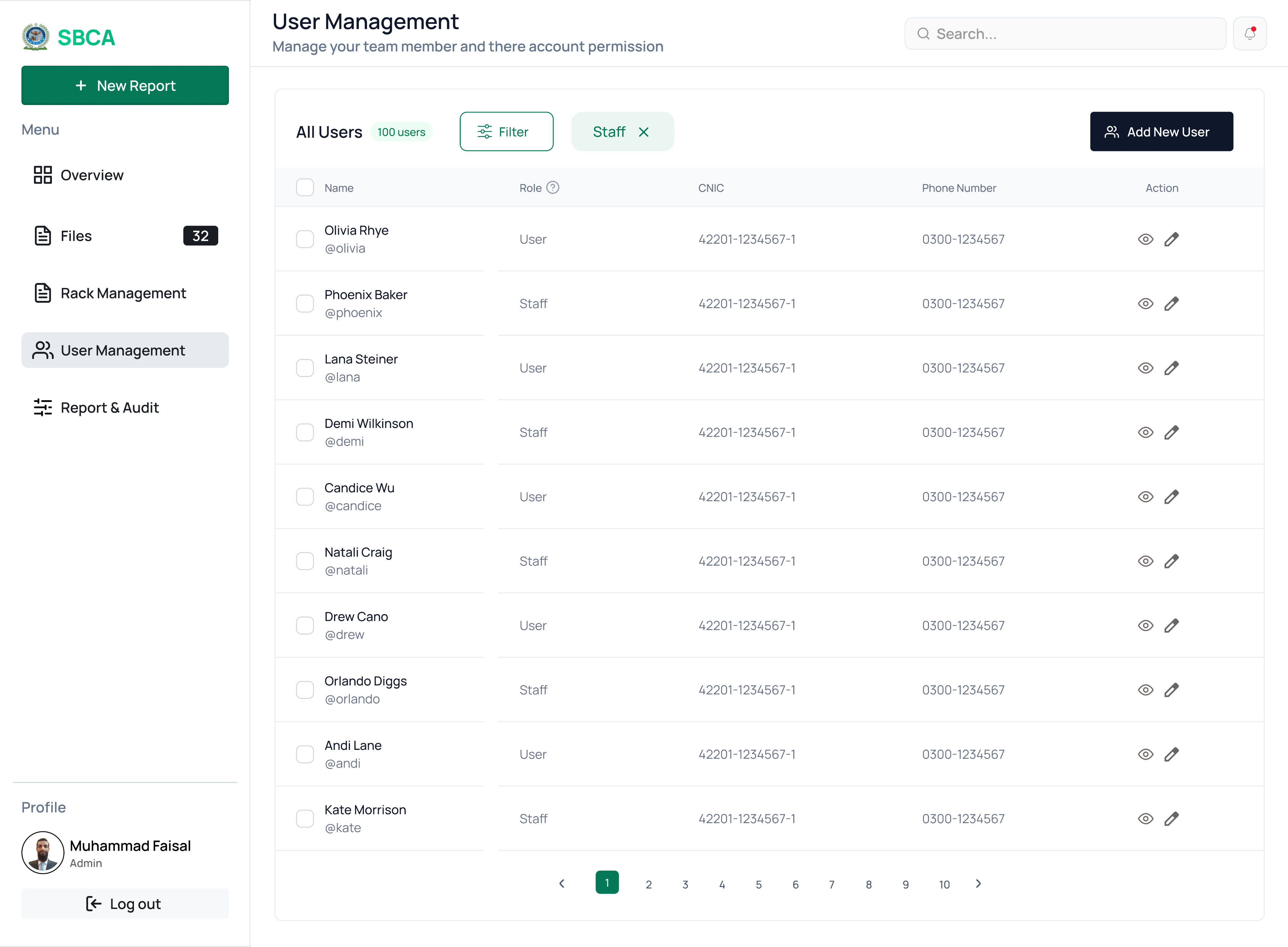
Task: Go to next page with right chevron
Action: (x=979, y=883)
